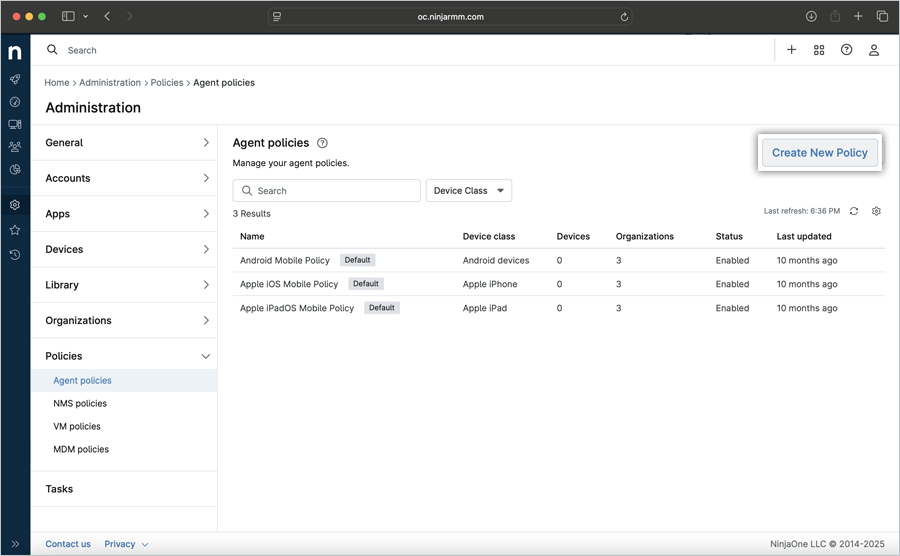Click the recent history clock icon
900x556 pixels.
tap(15, 255)
